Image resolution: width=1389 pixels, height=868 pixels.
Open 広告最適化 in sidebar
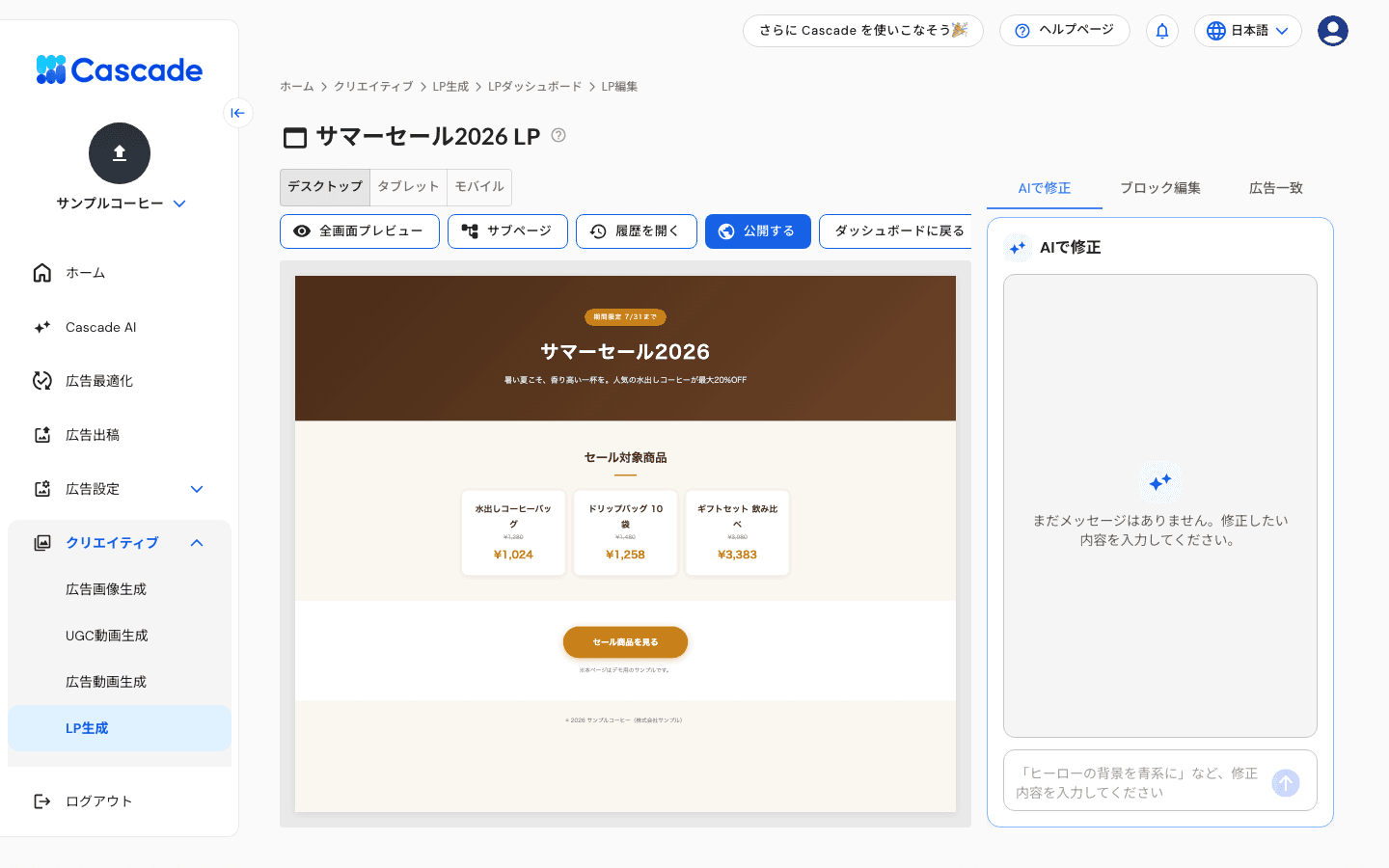[x=120, y=381]
